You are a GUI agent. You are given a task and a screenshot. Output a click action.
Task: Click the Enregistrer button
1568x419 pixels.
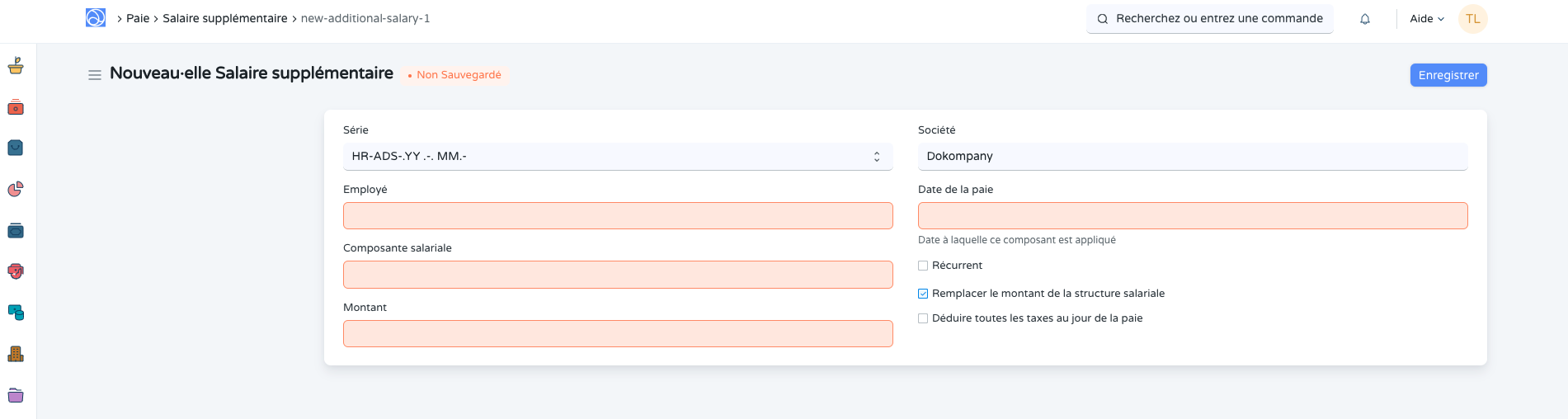1448,75
